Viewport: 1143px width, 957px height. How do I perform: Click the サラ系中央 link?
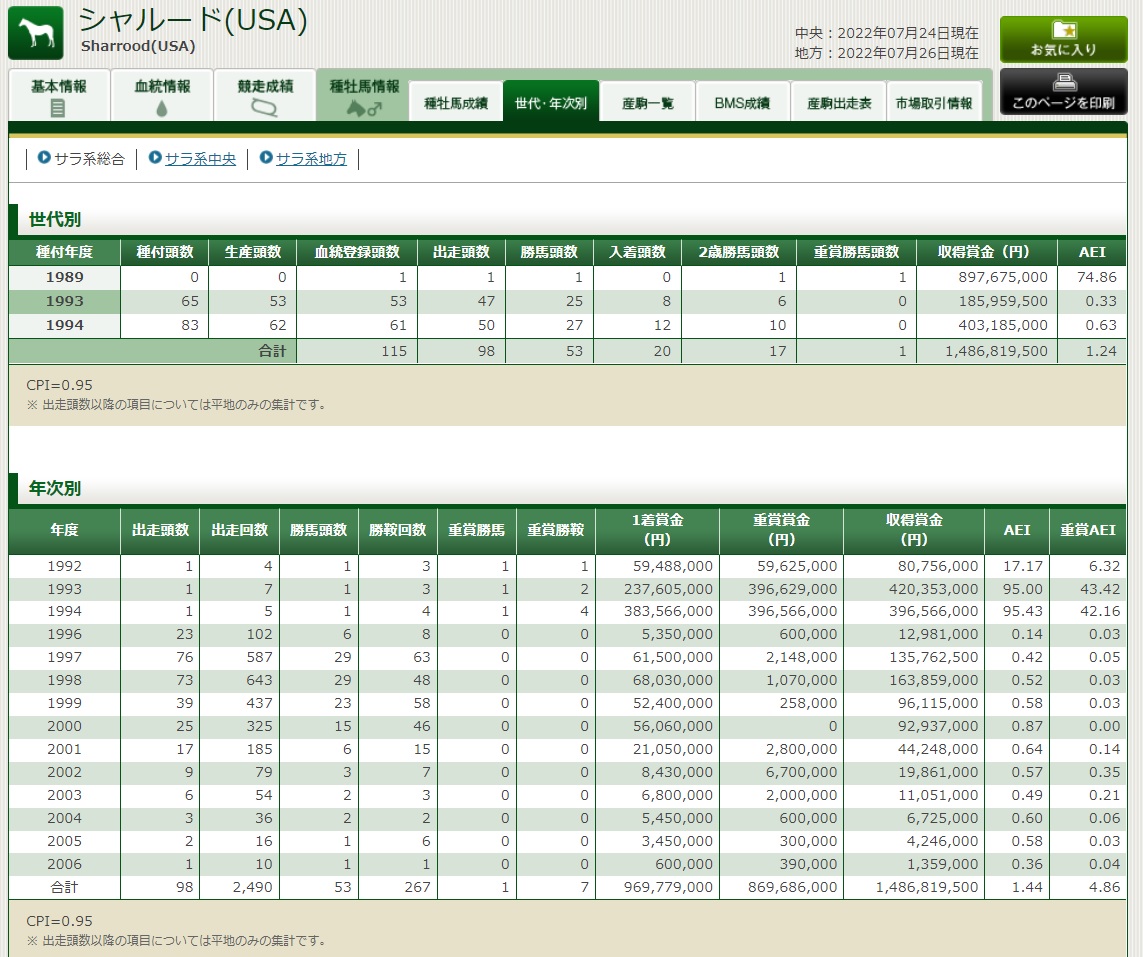click(x=200, y=159)
